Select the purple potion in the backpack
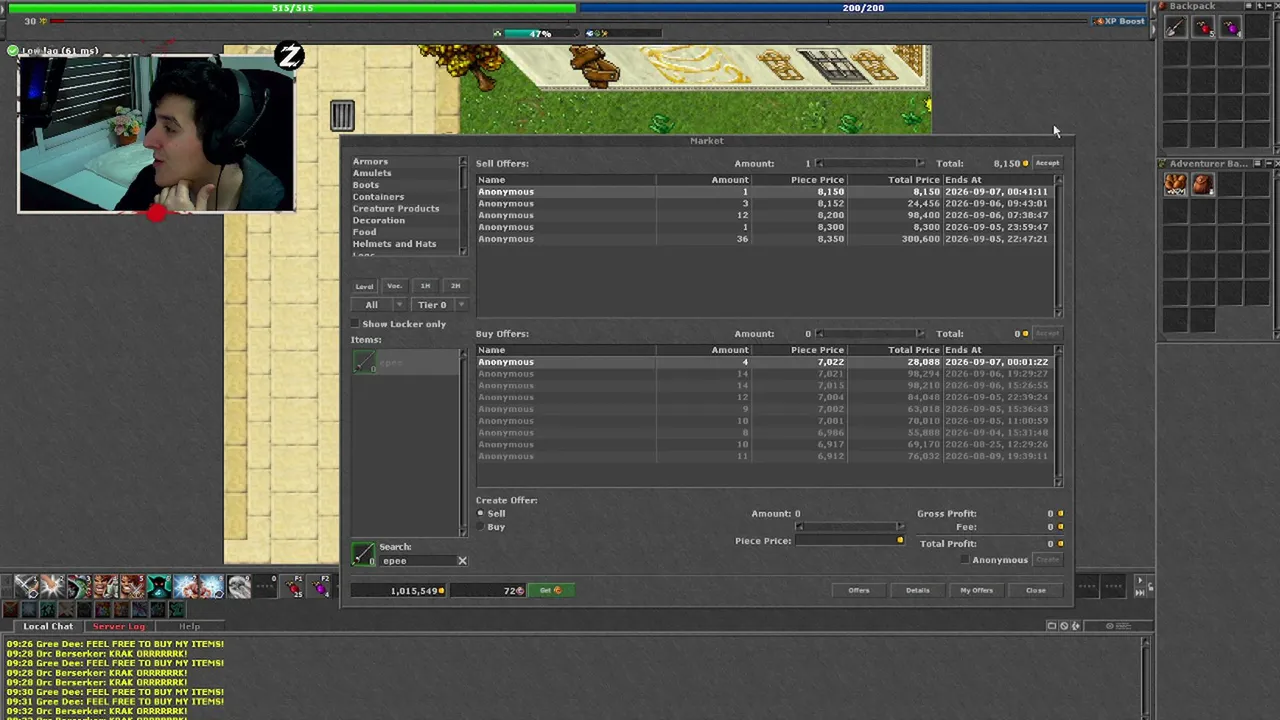The image size is (1280, 720). pyautogui.click(x=1231, y=28)
